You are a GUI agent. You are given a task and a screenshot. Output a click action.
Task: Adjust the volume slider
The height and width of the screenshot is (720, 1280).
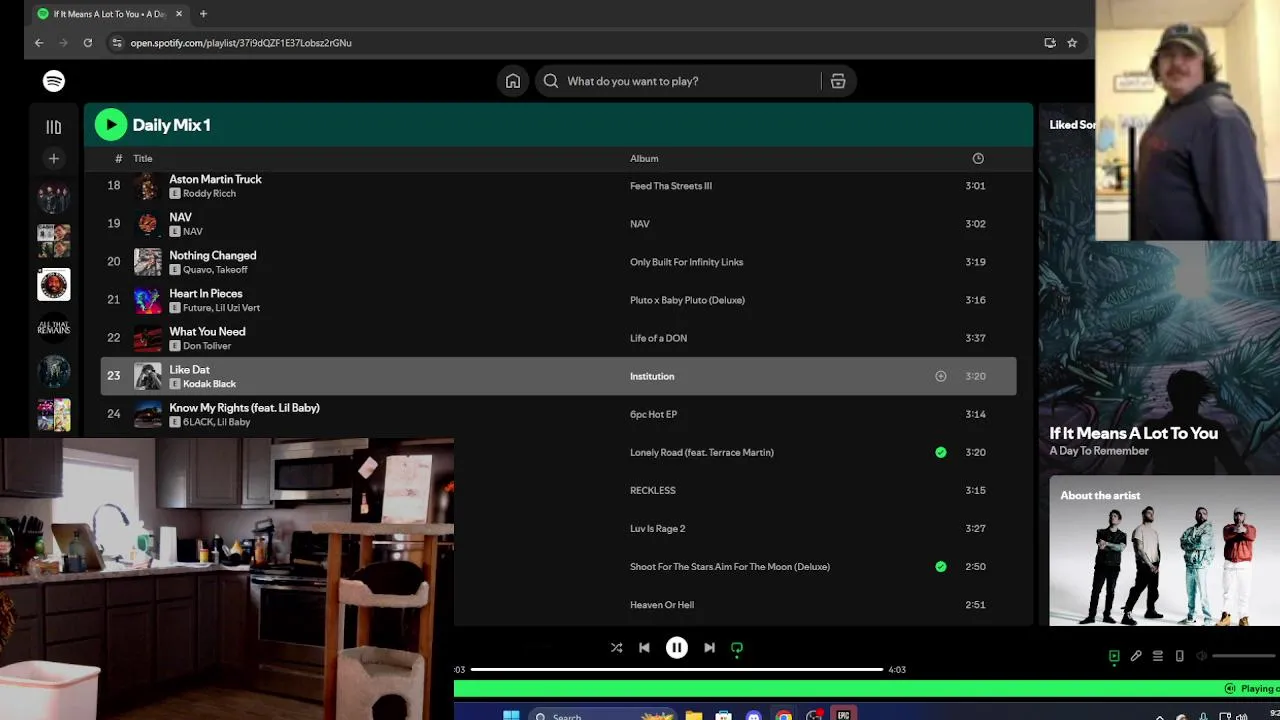point(1245,656)
